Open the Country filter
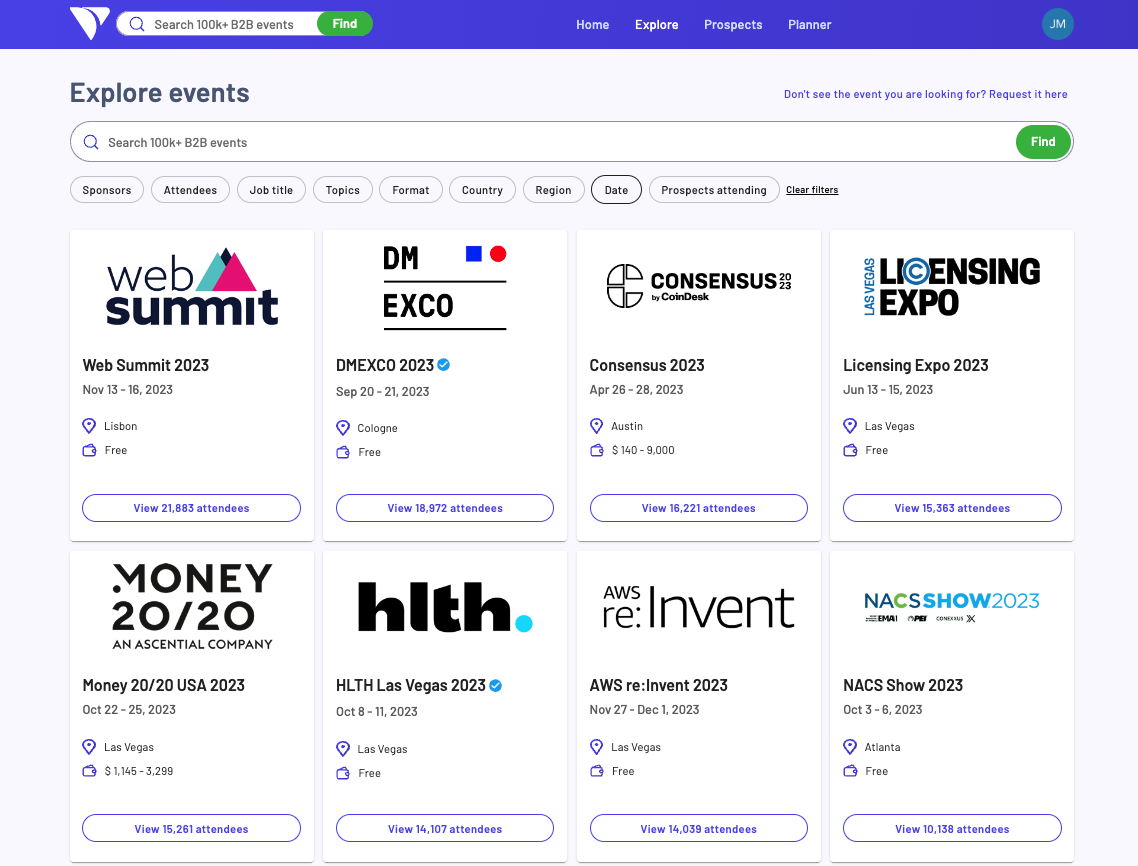The image size is (1138, 866). (x=482, y=189)
